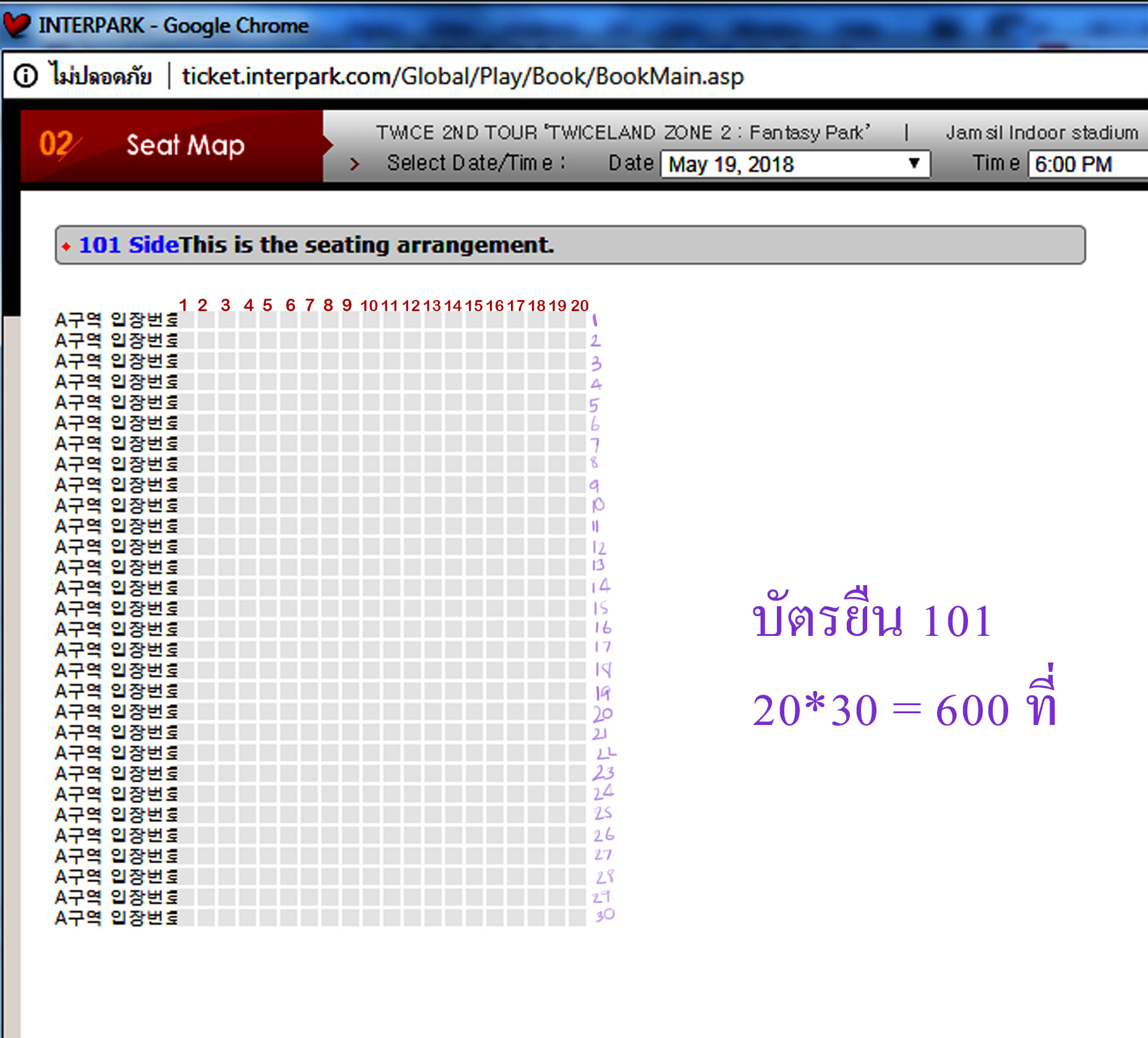Click the red arrow beside Select Date/Time
The width and height of the screenshot is (1148, 1038).
[354, 164]
